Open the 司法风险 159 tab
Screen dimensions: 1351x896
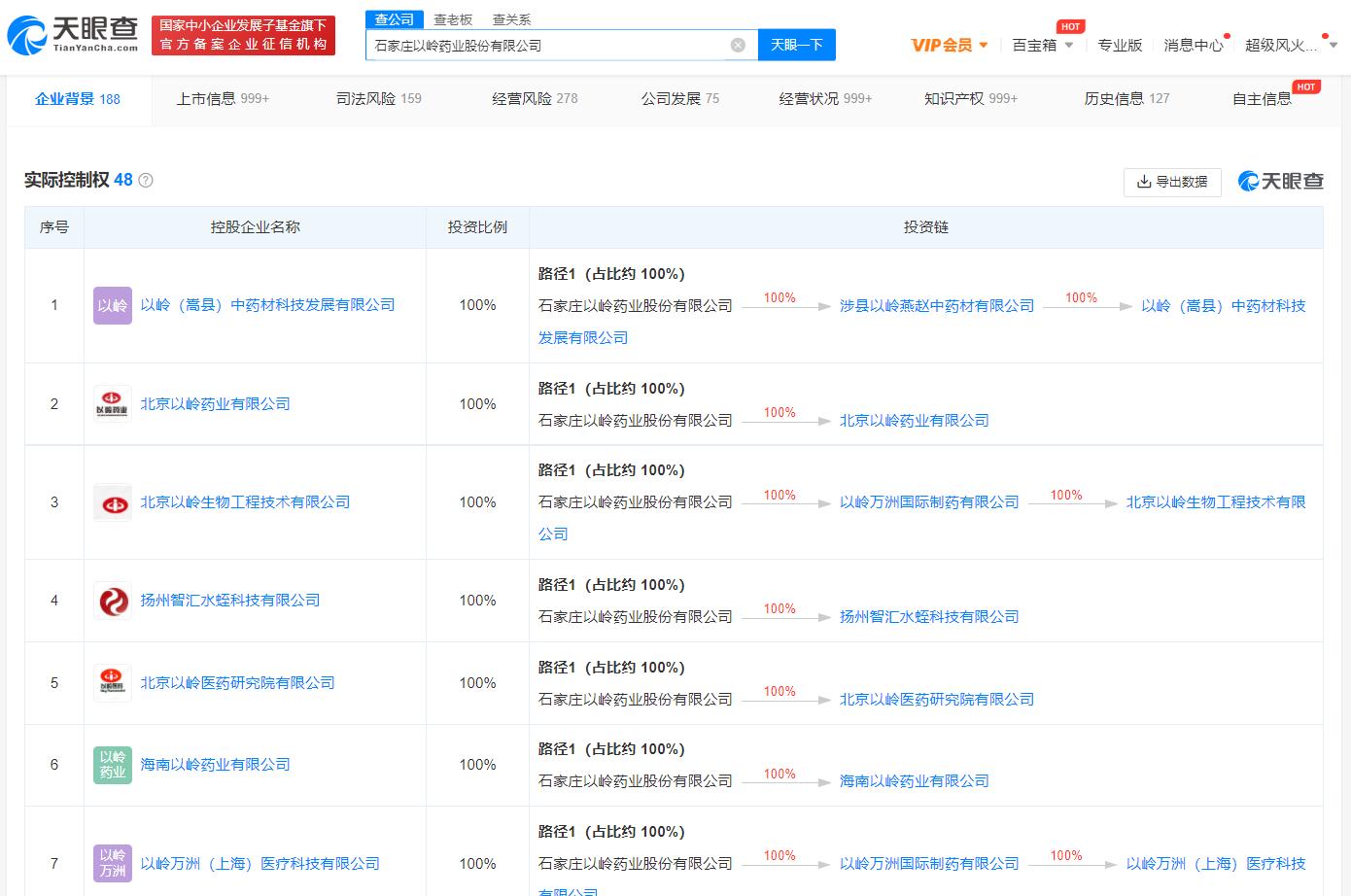[378, 99]
